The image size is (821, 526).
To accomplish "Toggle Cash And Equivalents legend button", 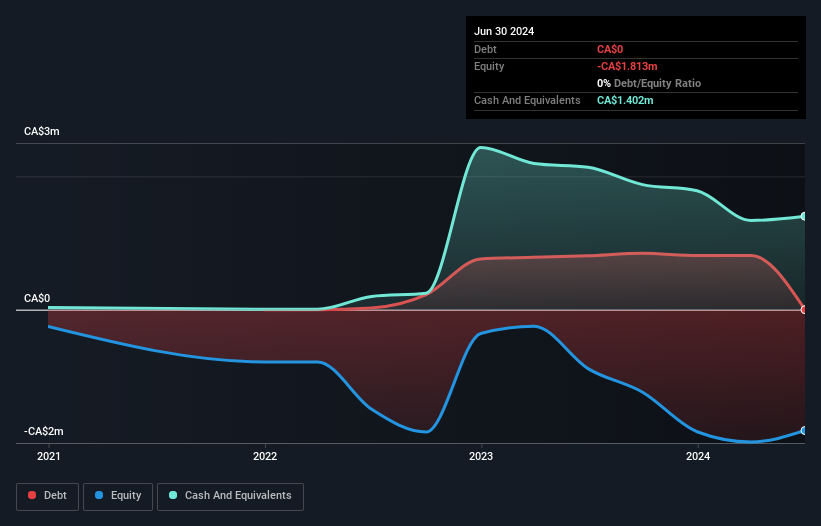I will [x=230, y=496].
